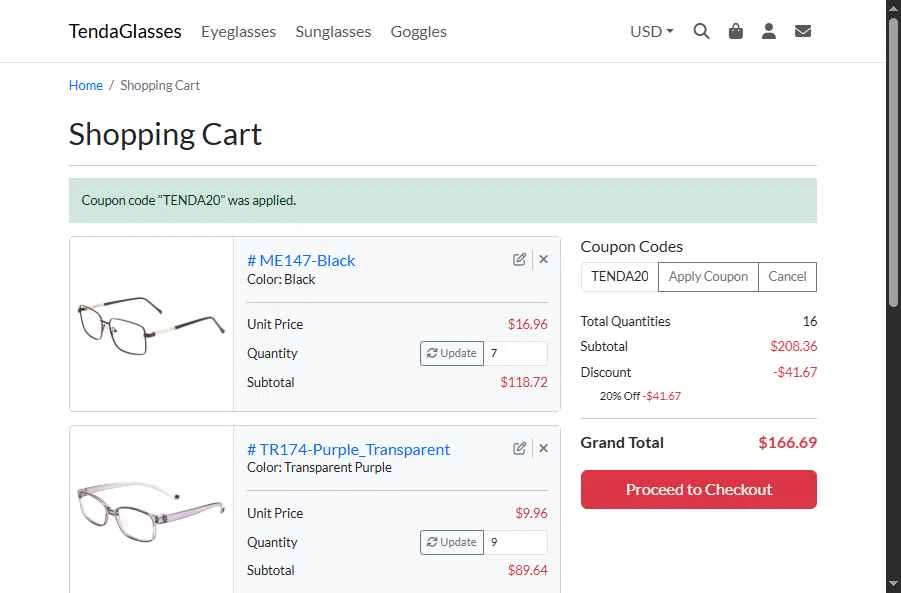Open the # TR174-Purple_Transparent product link
This screenshot has width=901, height=593.
click(x=348, y=449)
